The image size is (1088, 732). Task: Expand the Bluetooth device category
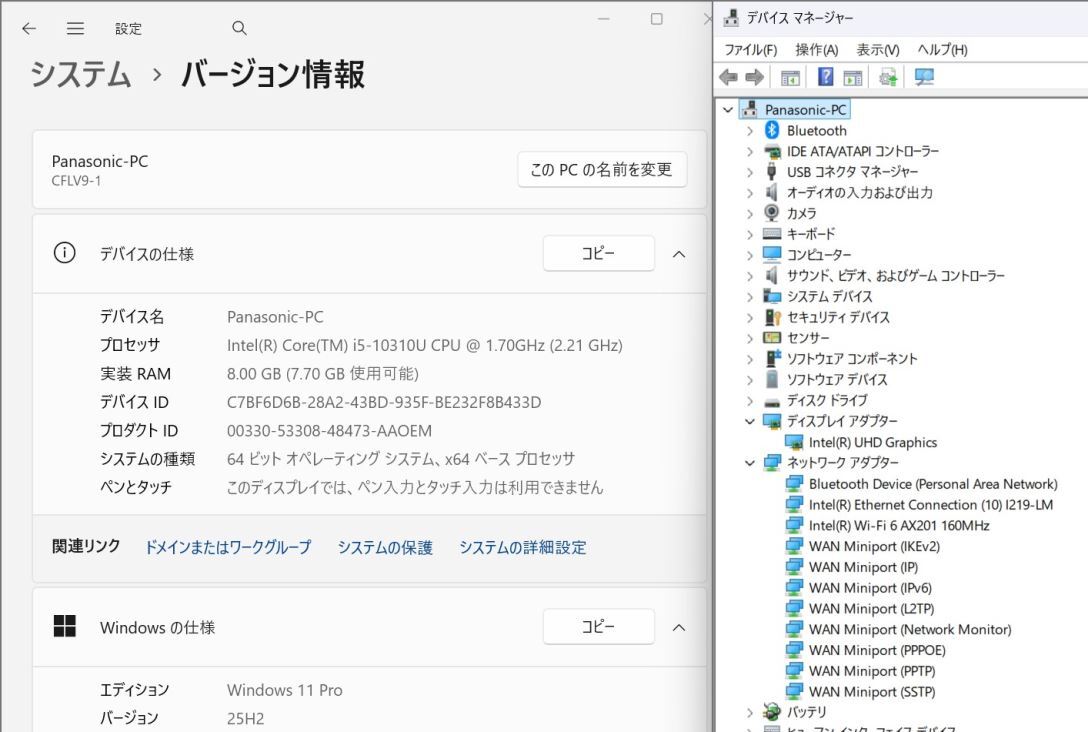coord(750,130)
